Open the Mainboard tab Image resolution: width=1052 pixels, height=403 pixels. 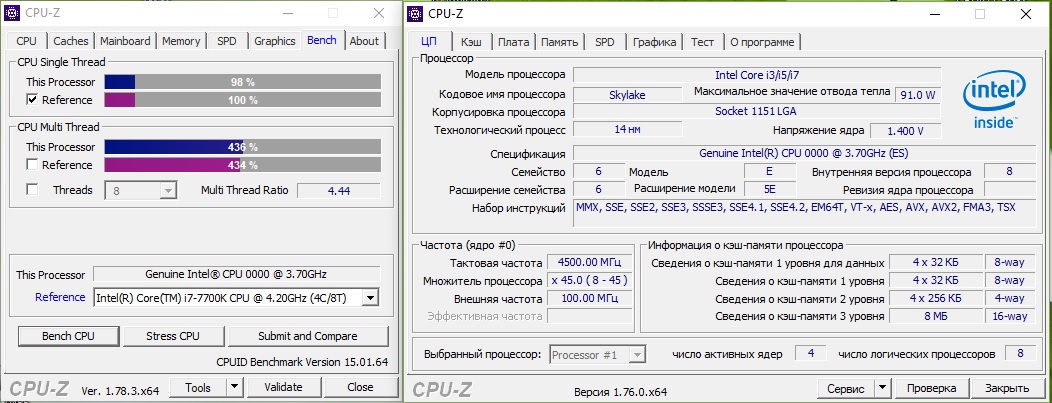[125, 41]
